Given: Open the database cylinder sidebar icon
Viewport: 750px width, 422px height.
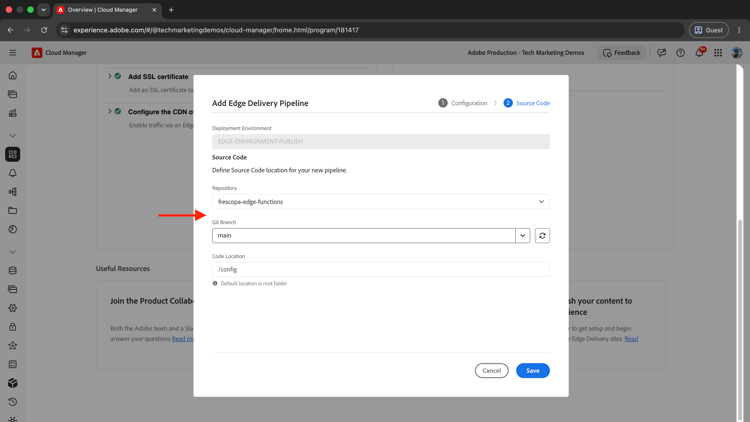Looking at the screenshot, I should [12, 271].
